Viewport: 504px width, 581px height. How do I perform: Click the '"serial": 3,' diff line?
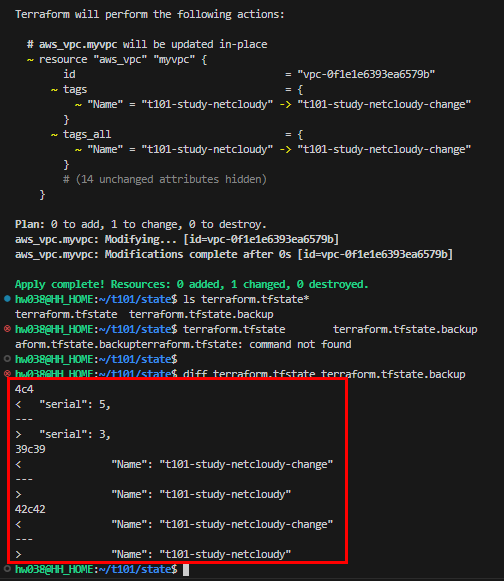pos(63,435)
